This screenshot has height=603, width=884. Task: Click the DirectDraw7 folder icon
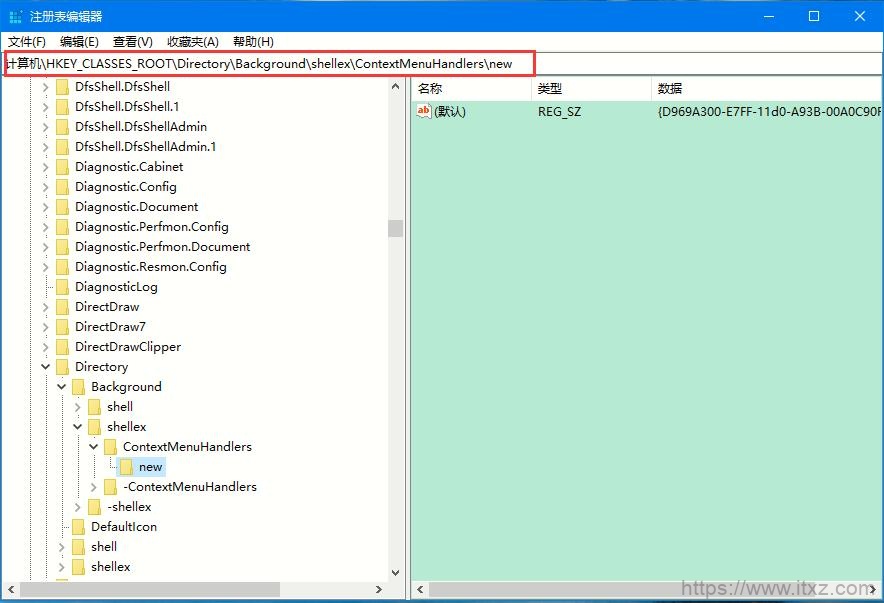pyautogui.click(x=63, y=327)
